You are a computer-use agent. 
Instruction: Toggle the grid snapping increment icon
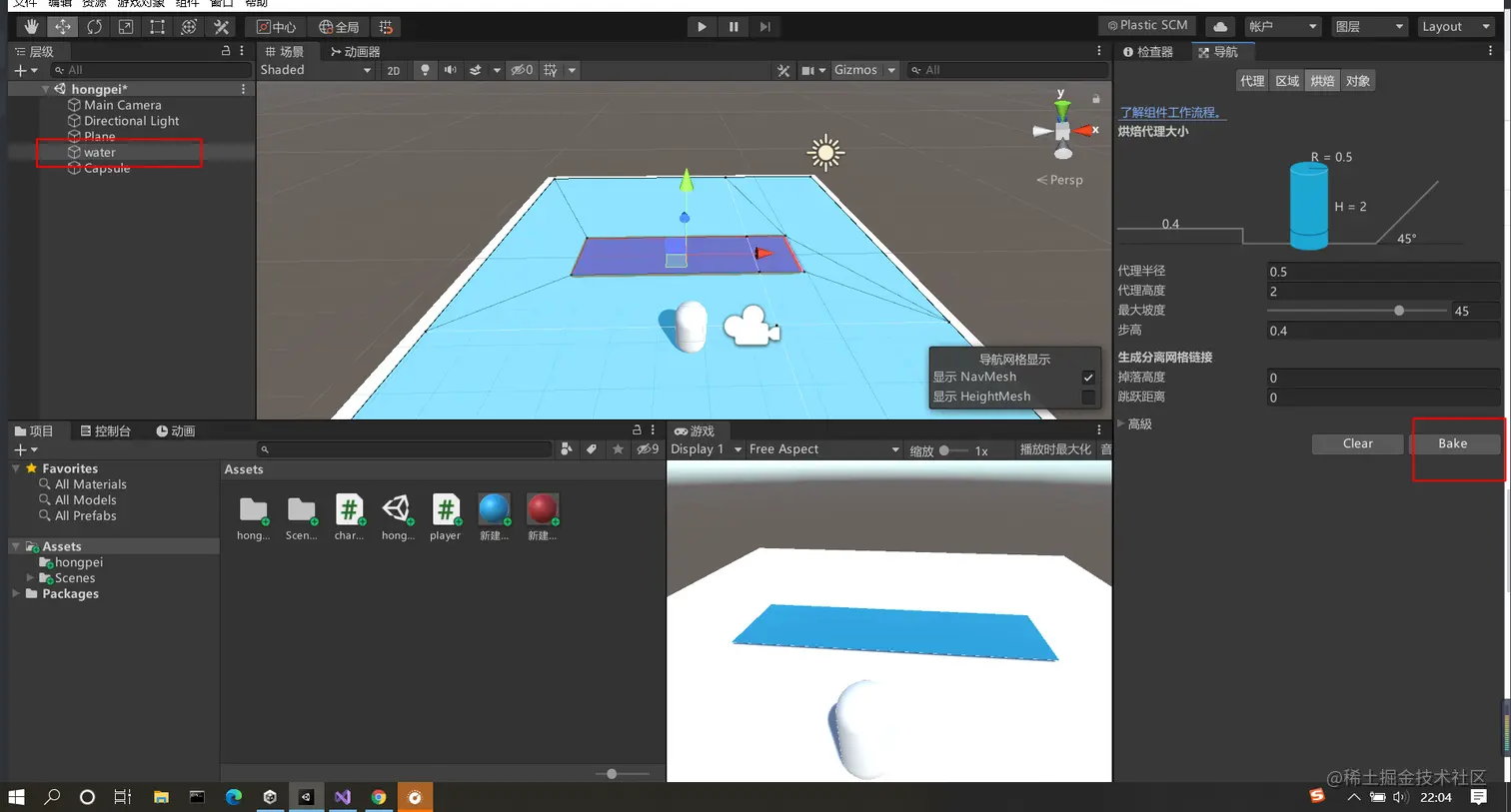coord(386,27)
